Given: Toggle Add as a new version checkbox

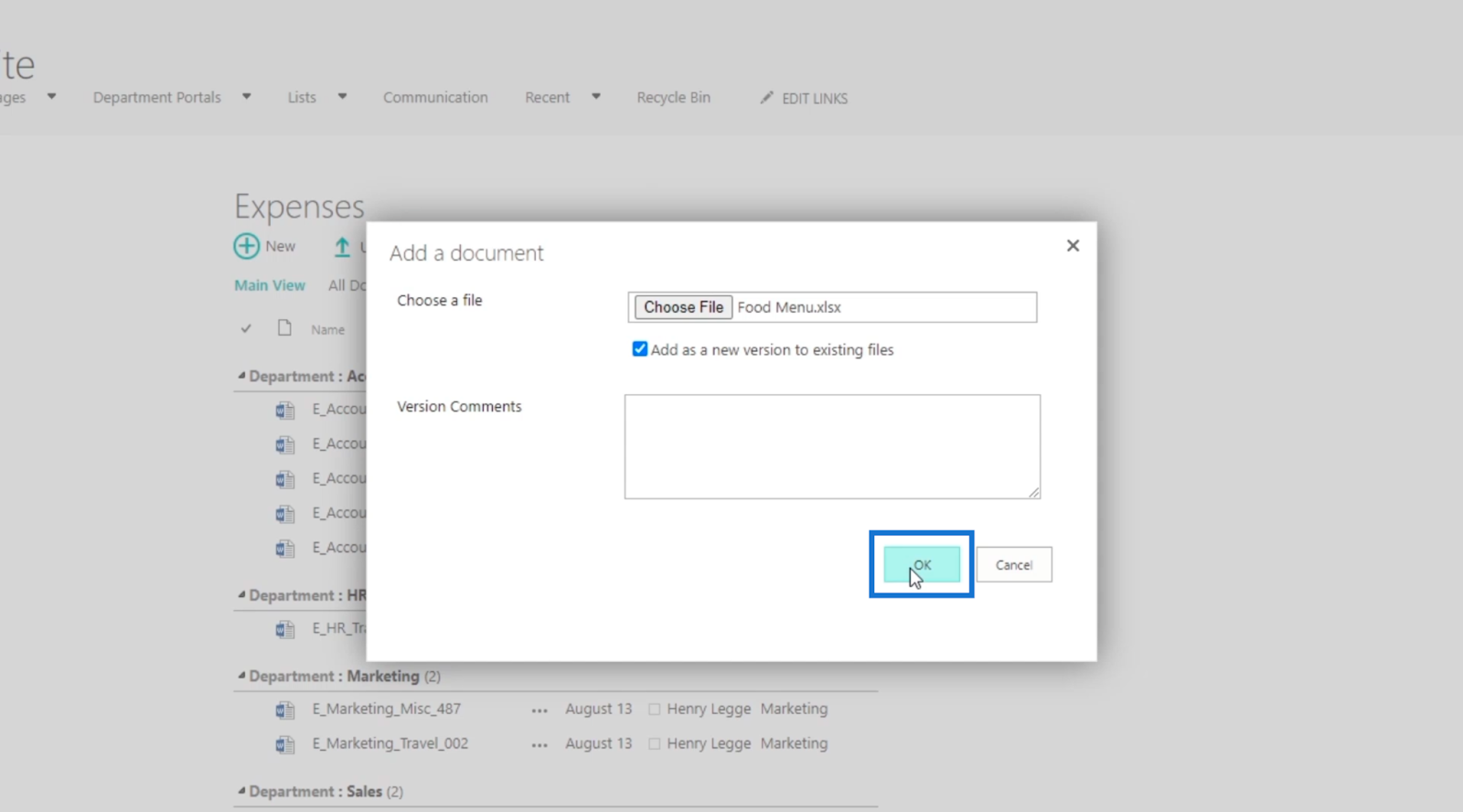Looking at the screenshot, I should click(640, 349).
